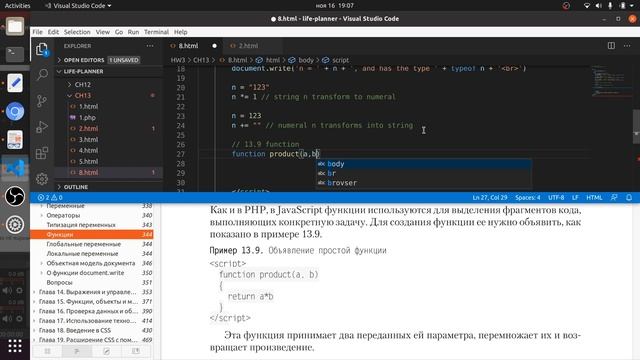Screen dimensions: 640x360
Task: Launch Terminal from the Ubuntu dock
Action: pyautogui.click(x=15, y=54)
